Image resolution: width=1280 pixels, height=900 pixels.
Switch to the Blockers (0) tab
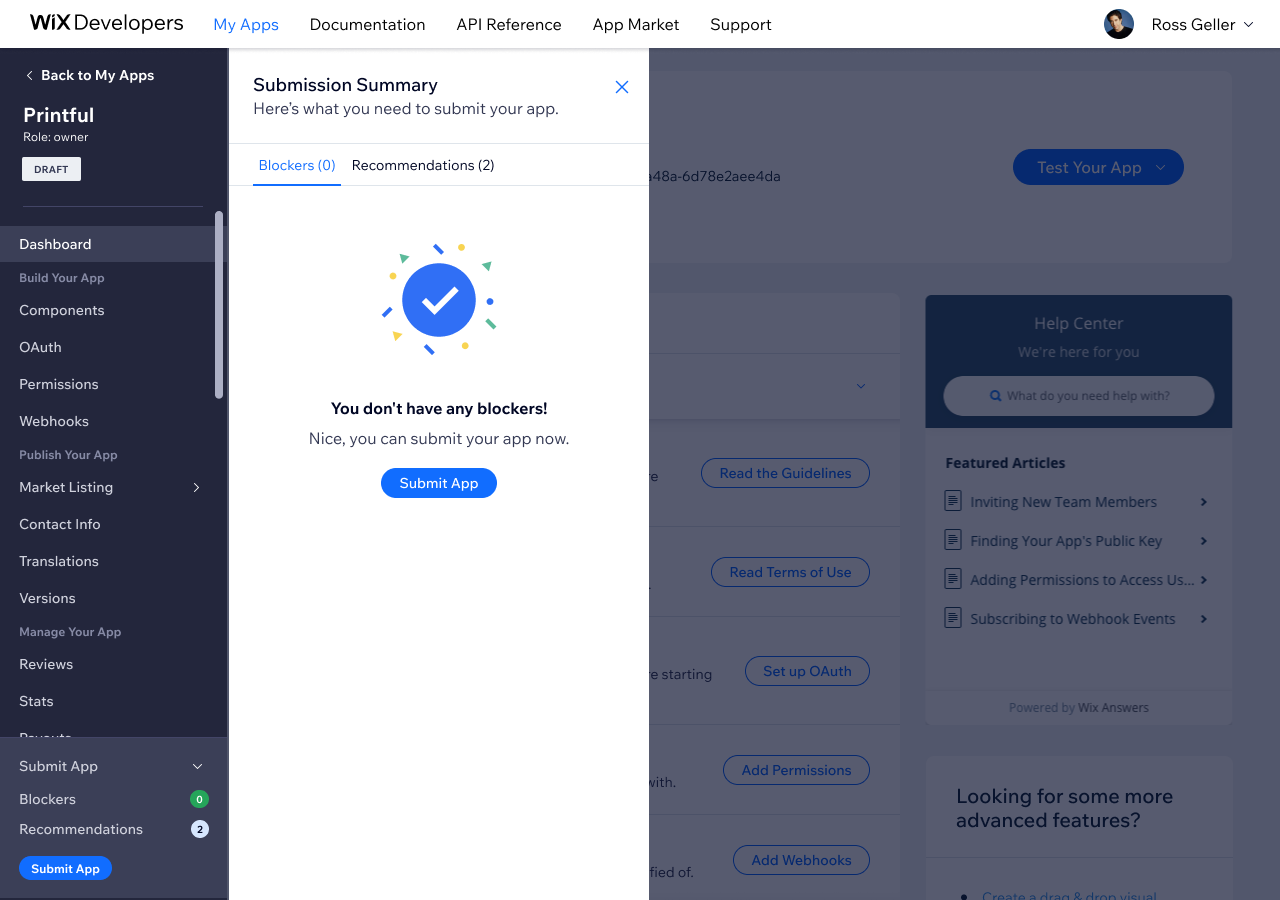point(297,165)
